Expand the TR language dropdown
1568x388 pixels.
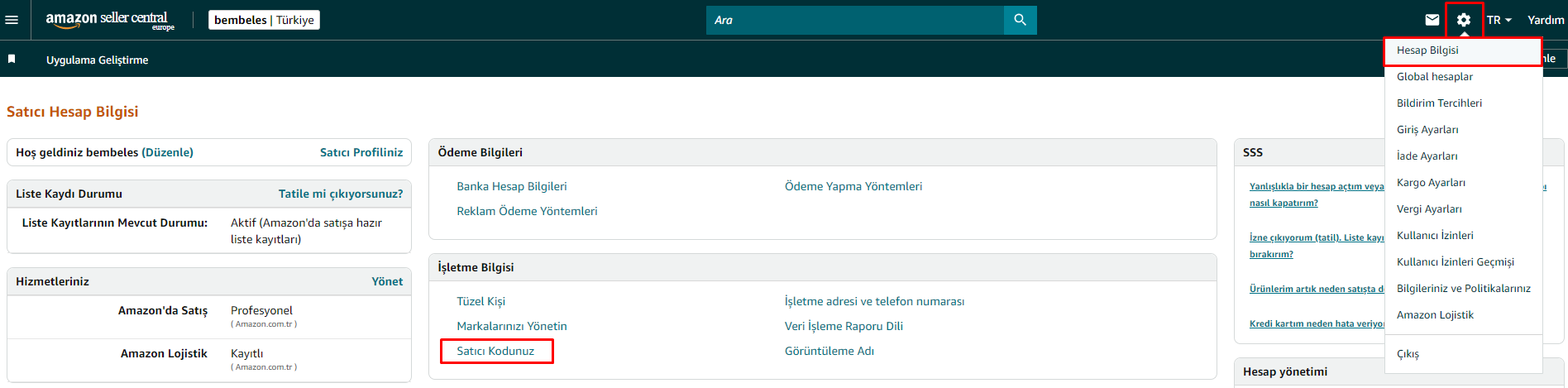click(1499, 20)
